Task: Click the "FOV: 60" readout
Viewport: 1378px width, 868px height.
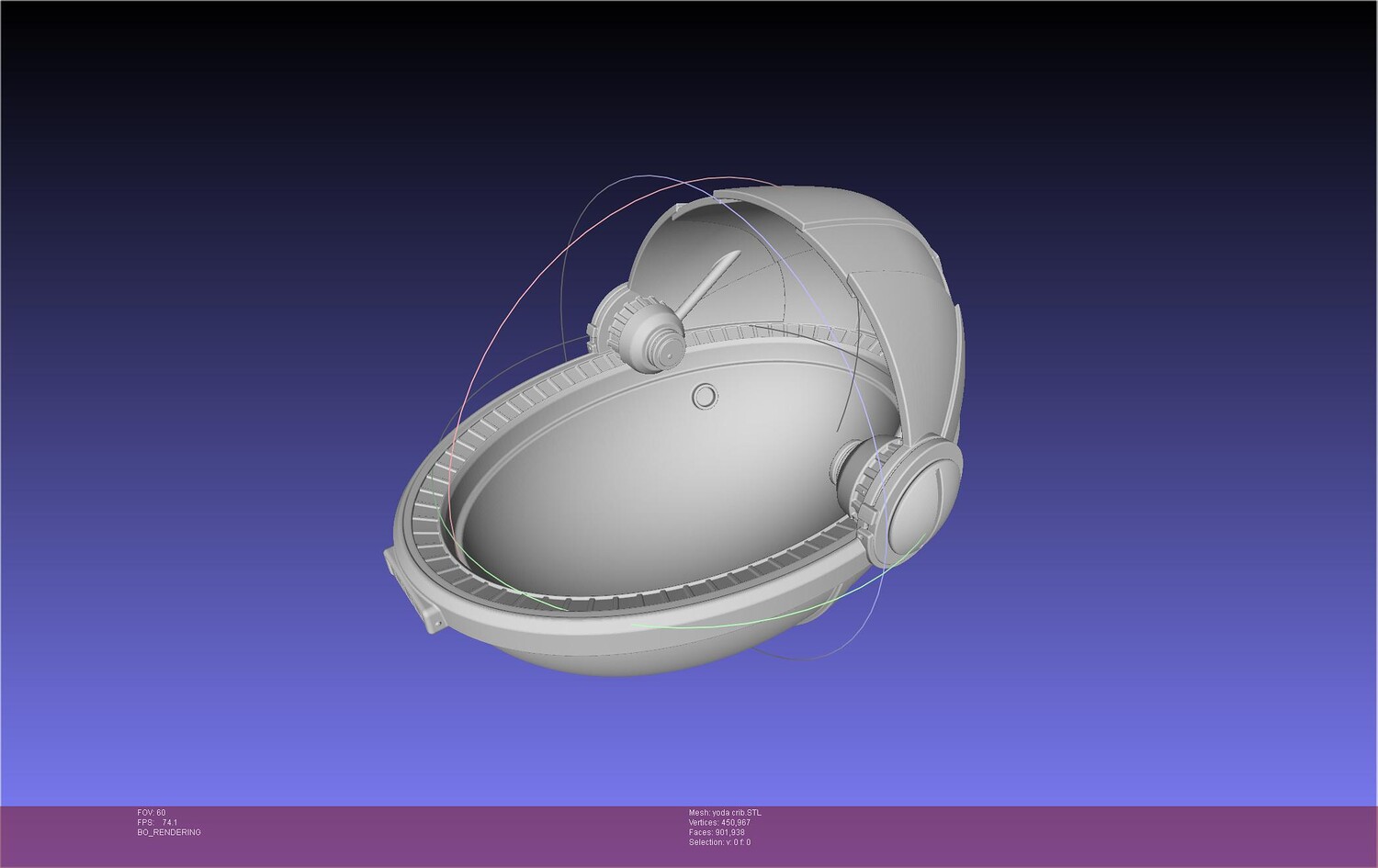Action: [x=152, y=813]
